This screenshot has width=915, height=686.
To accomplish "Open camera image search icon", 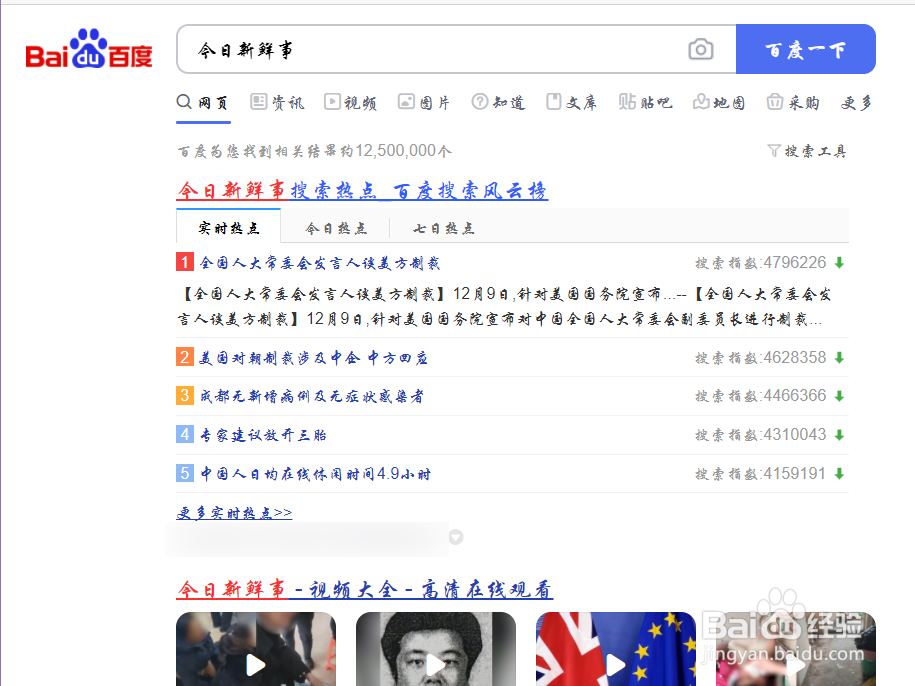I will coord(700,50).
